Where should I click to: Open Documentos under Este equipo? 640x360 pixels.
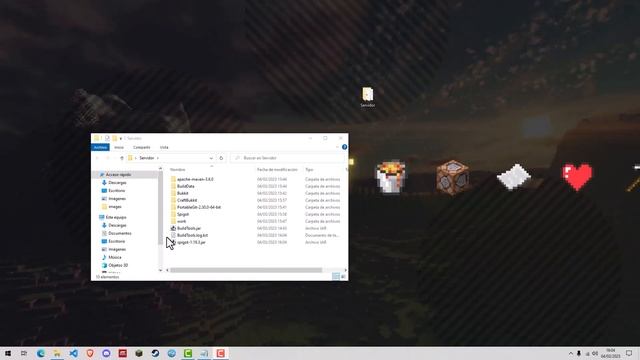point(120,233)
